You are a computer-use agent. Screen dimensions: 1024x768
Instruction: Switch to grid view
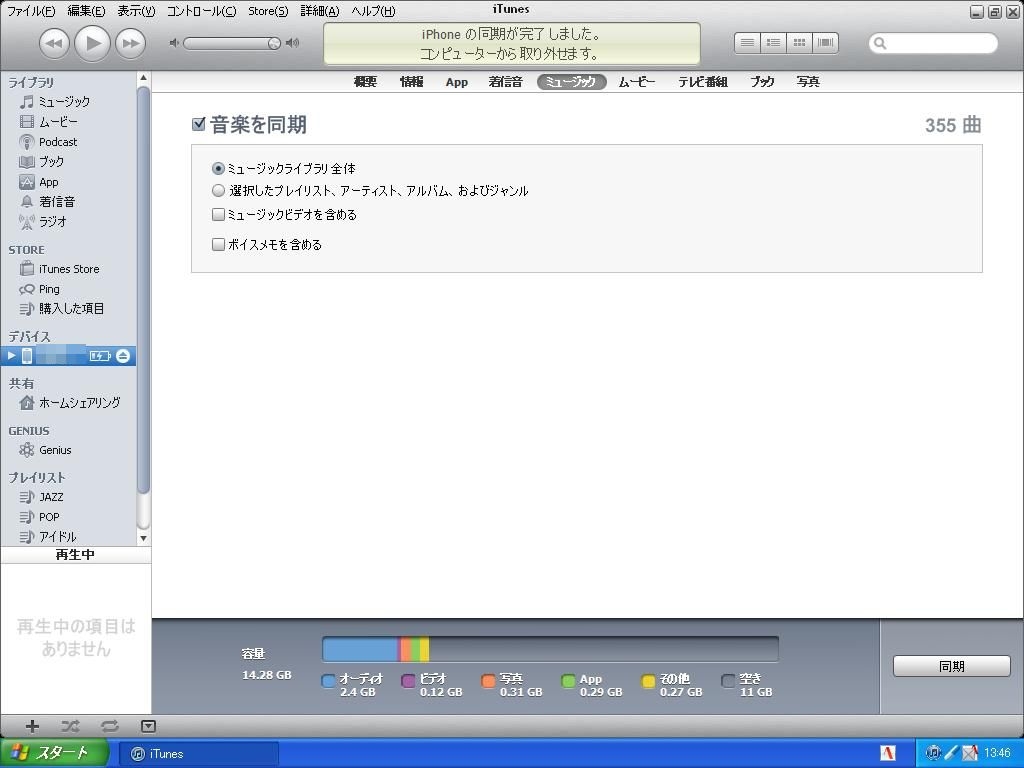[799, 43]
